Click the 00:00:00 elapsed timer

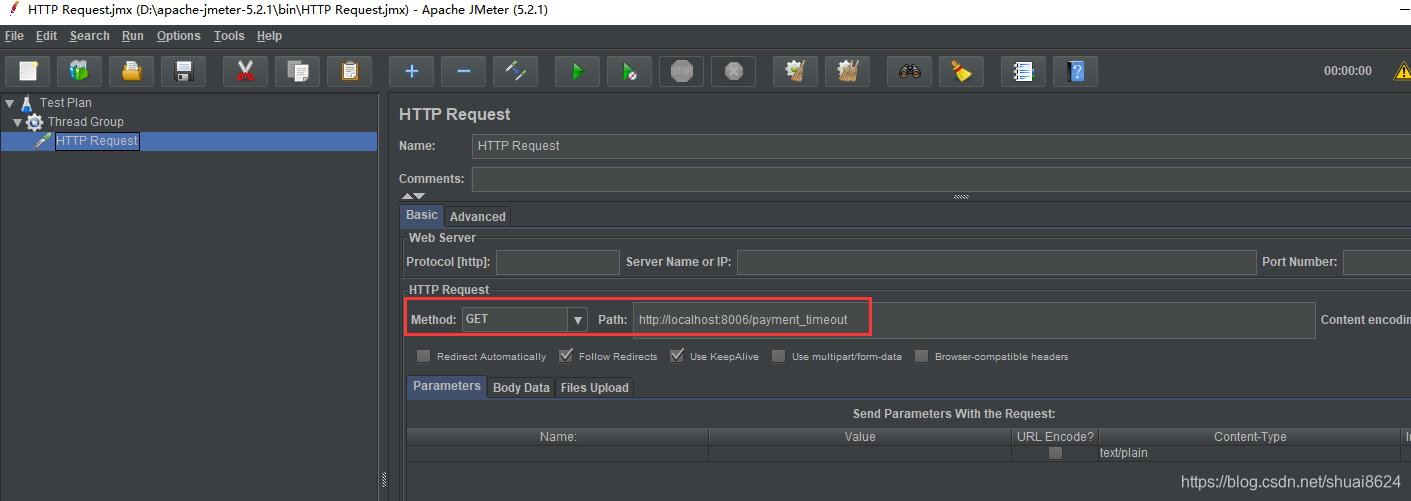coord(1348,72)
